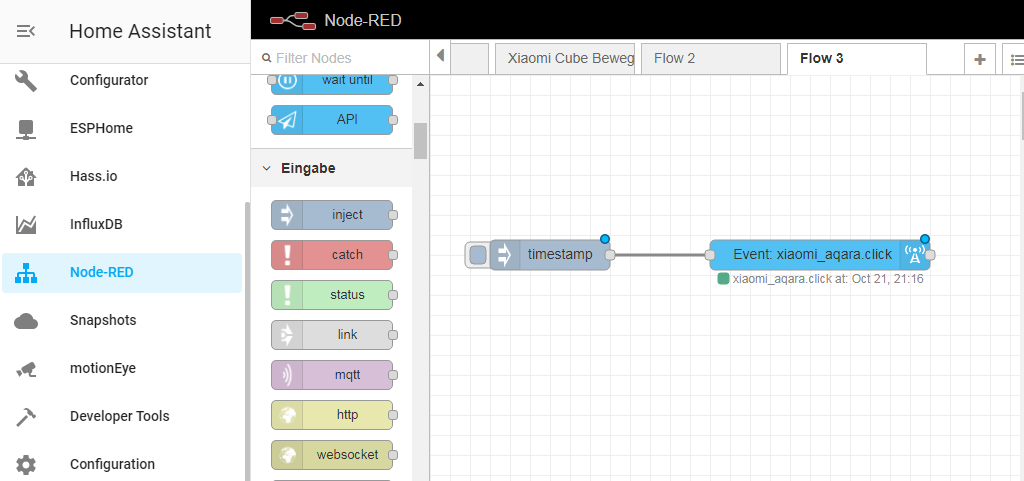Open the partially hidden first flow tab
The image size is (1024, 481).
pyautogui.click(x=470, y=59)
